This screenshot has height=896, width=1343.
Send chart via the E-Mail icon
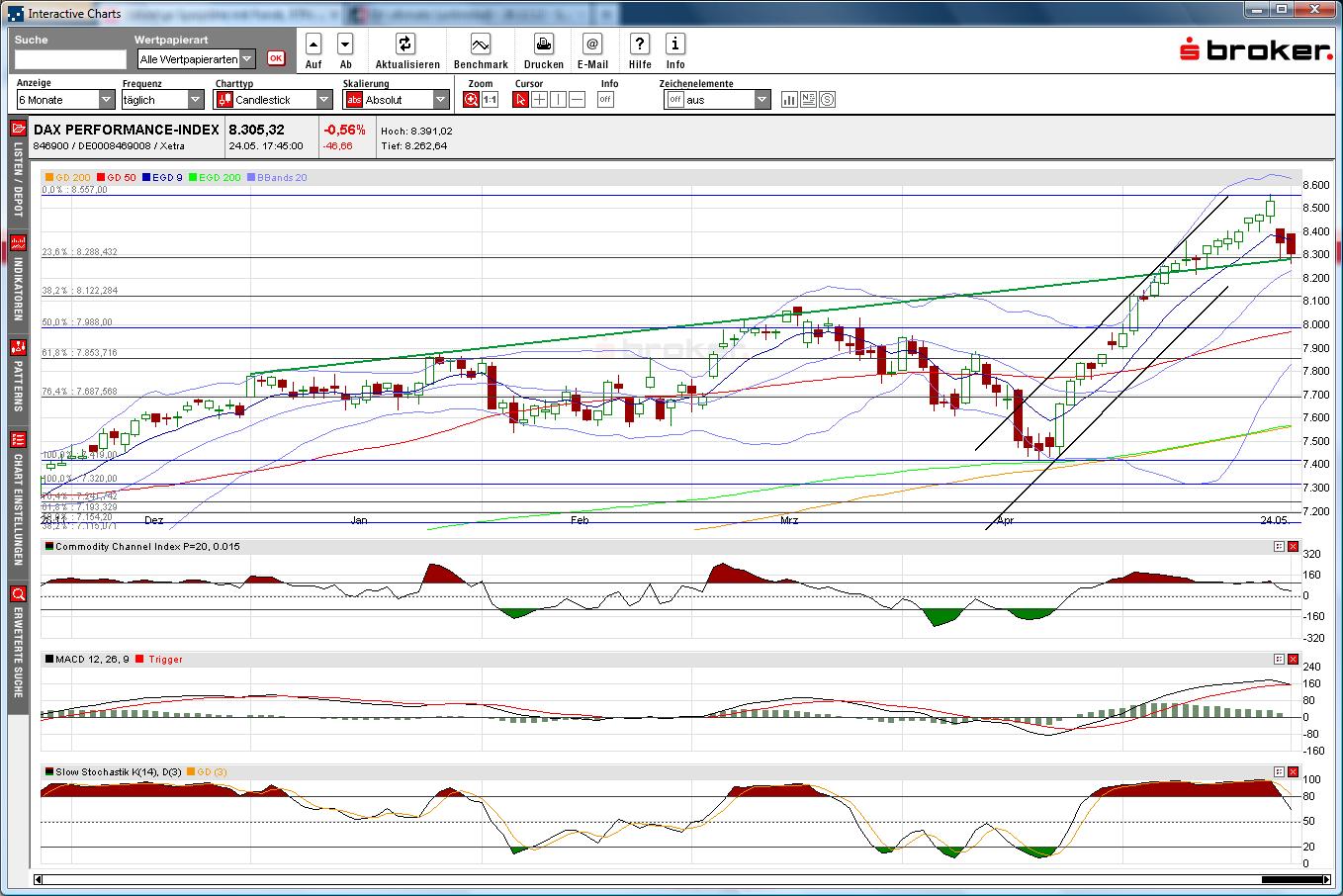[591, 45]
